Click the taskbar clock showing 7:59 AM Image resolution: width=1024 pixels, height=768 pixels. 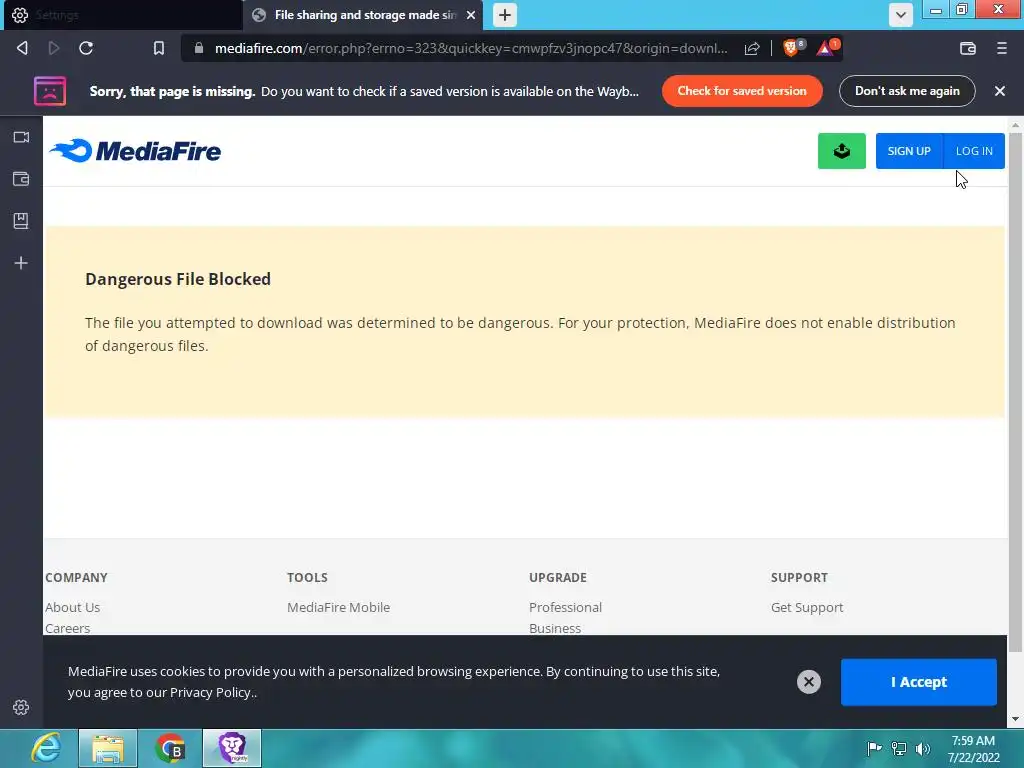973,749
